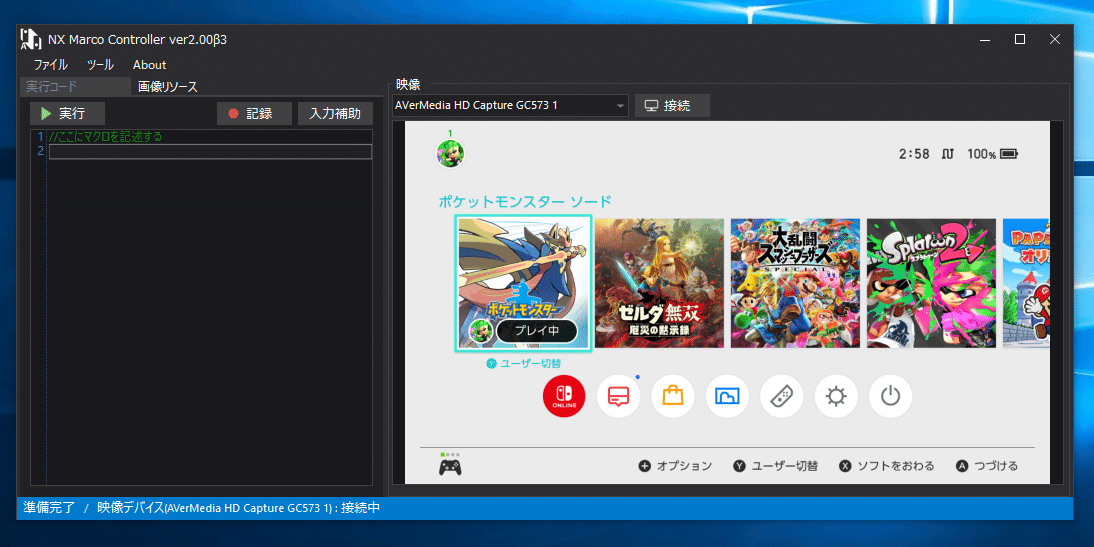Select the ポケットモンスター ソード game tile
Viewport: 1094px width, 547px height.
coord(523,283)
